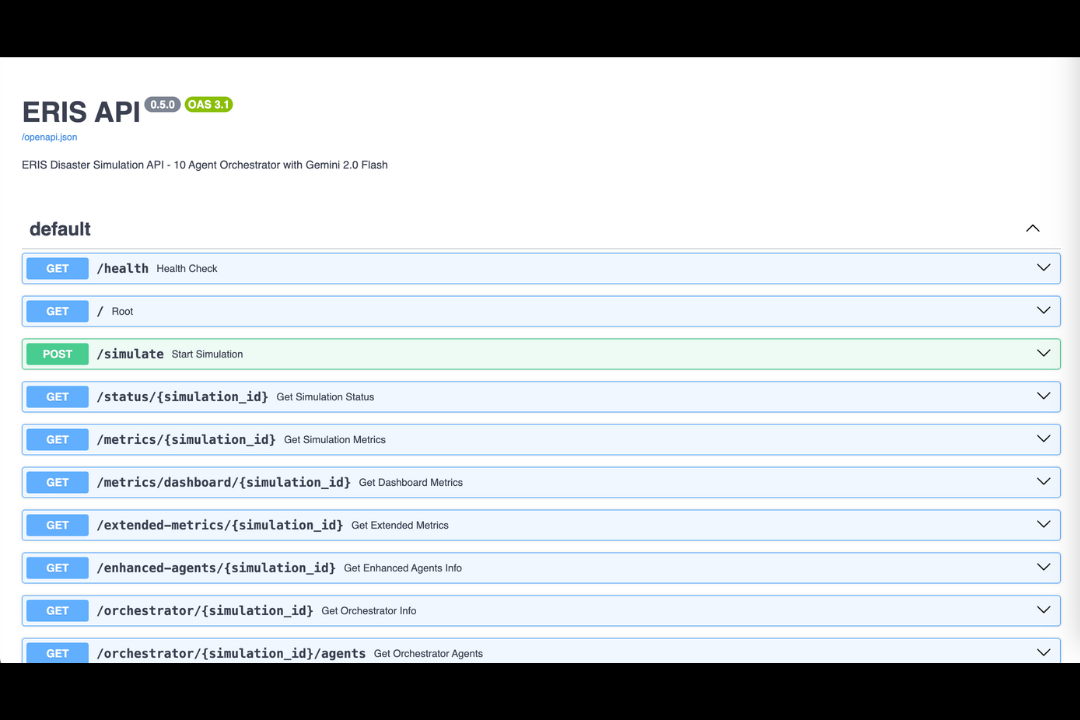1080x720 pixels.
Task: Click the GET badge for /health
Action: tap(57, 269)
